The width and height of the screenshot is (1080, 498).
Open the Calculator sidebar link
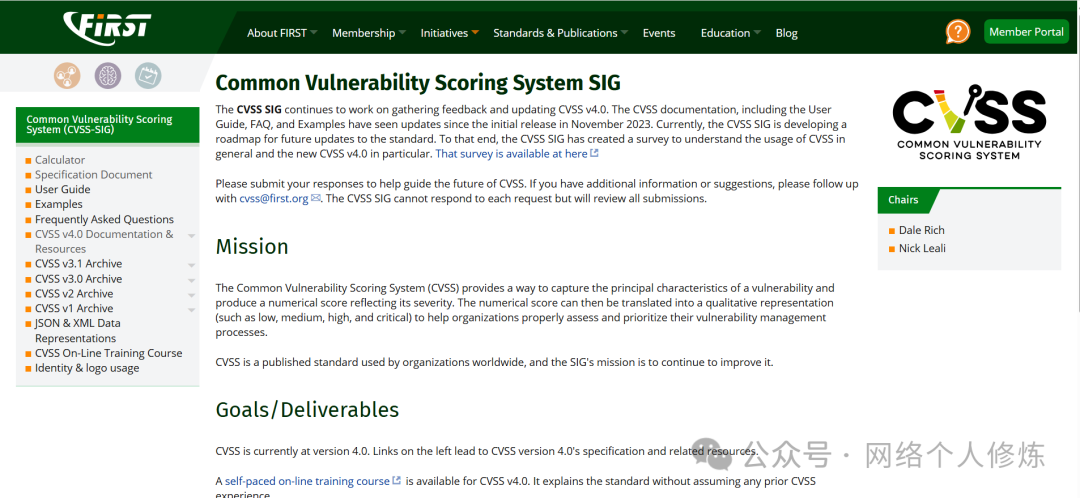60,160
